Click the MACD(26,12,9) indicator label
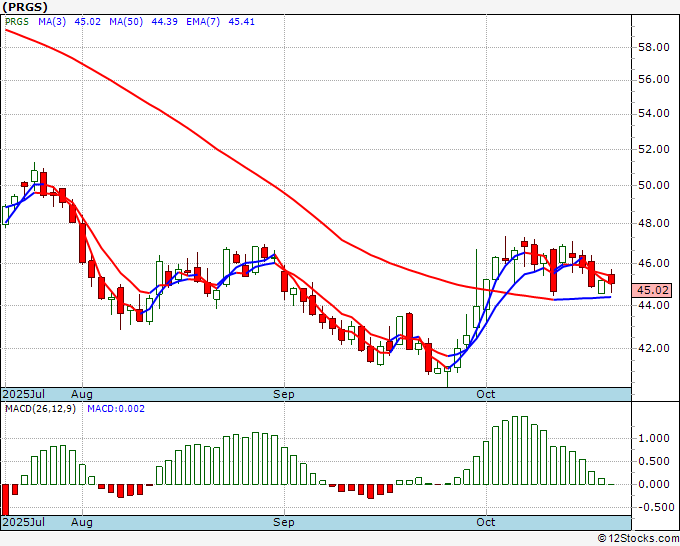The height and width of the screenshot is (546, 680). pos(40,409)
